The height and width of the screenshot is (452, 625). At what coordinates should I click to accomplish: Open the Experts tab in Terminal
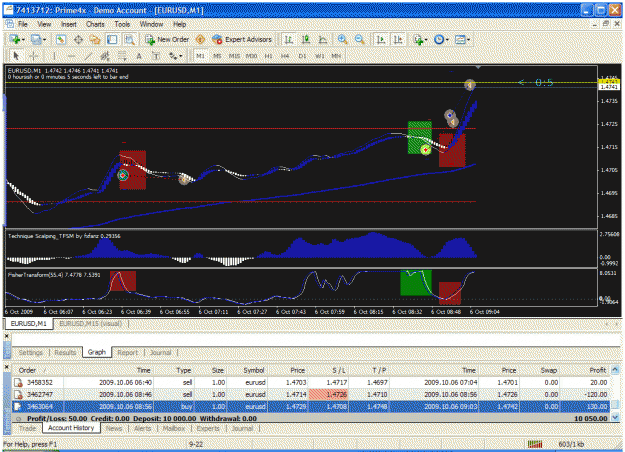[208, 428]
